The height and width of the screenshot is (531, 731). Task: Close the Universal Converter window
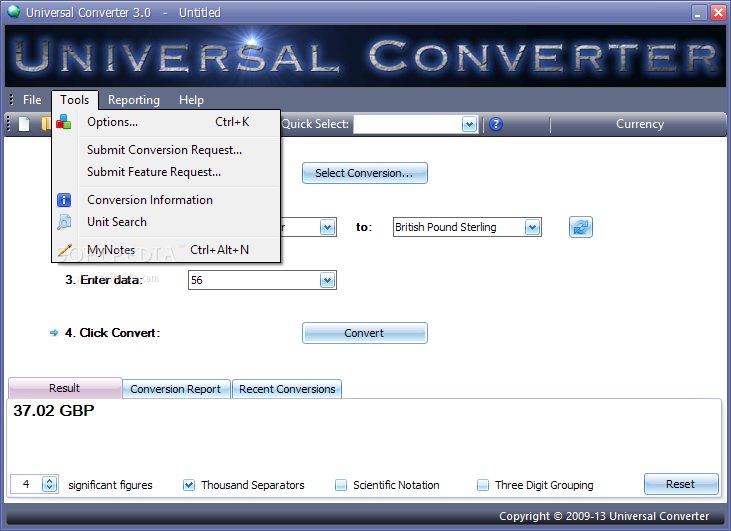point(718,12)
